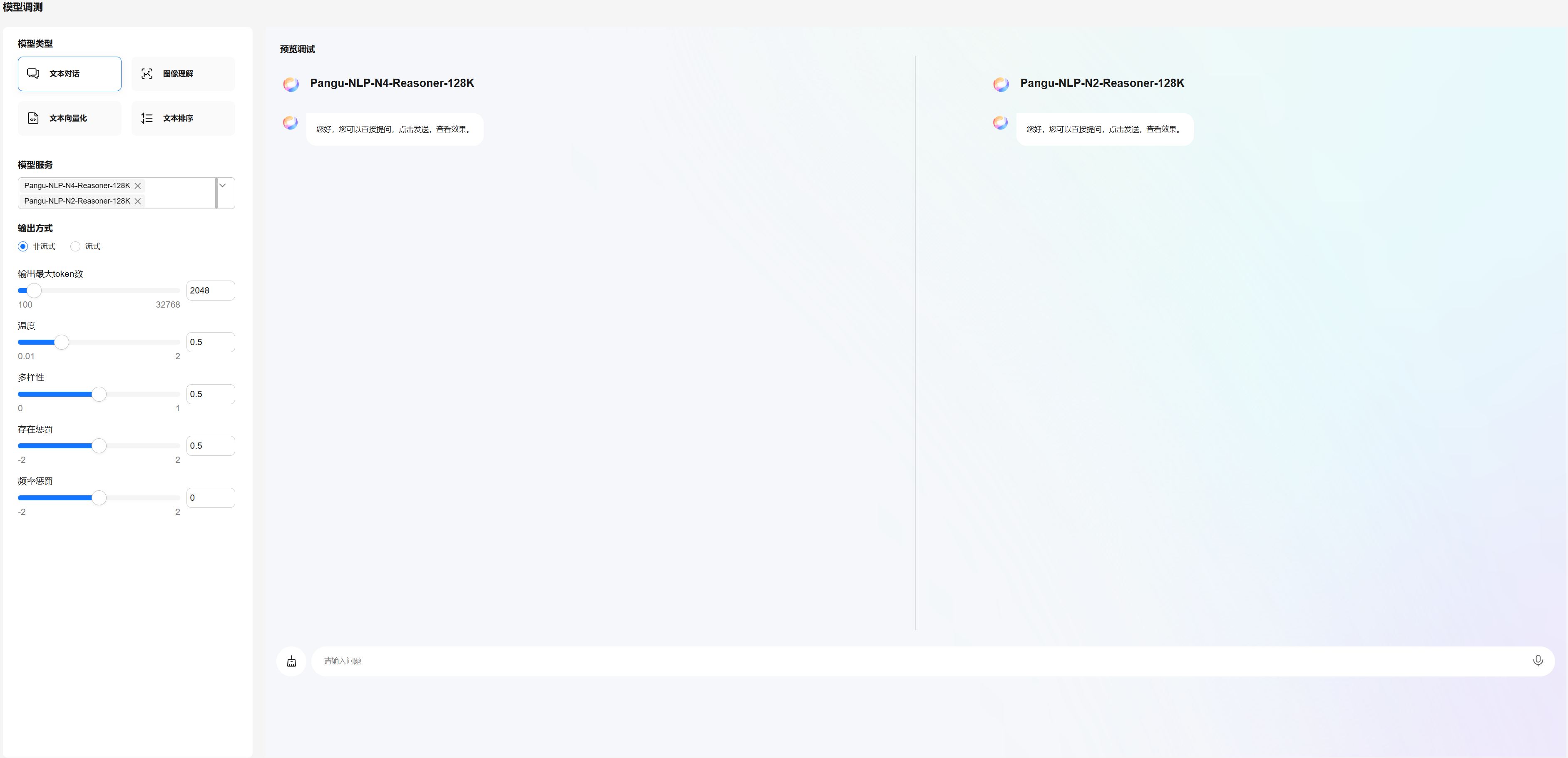Click the 模型调测 page title
Viewport: 1568px width, 758px height.
click(x=23, y=7)
